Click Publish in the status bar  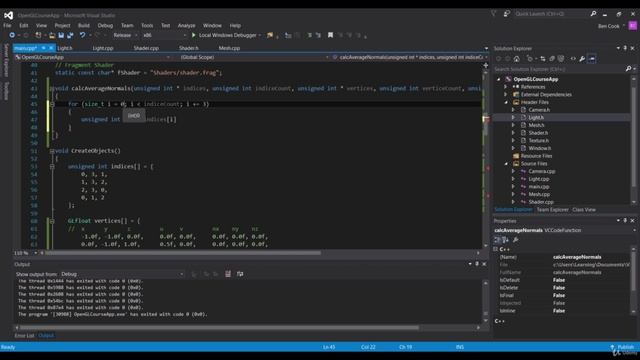point(625,347)
